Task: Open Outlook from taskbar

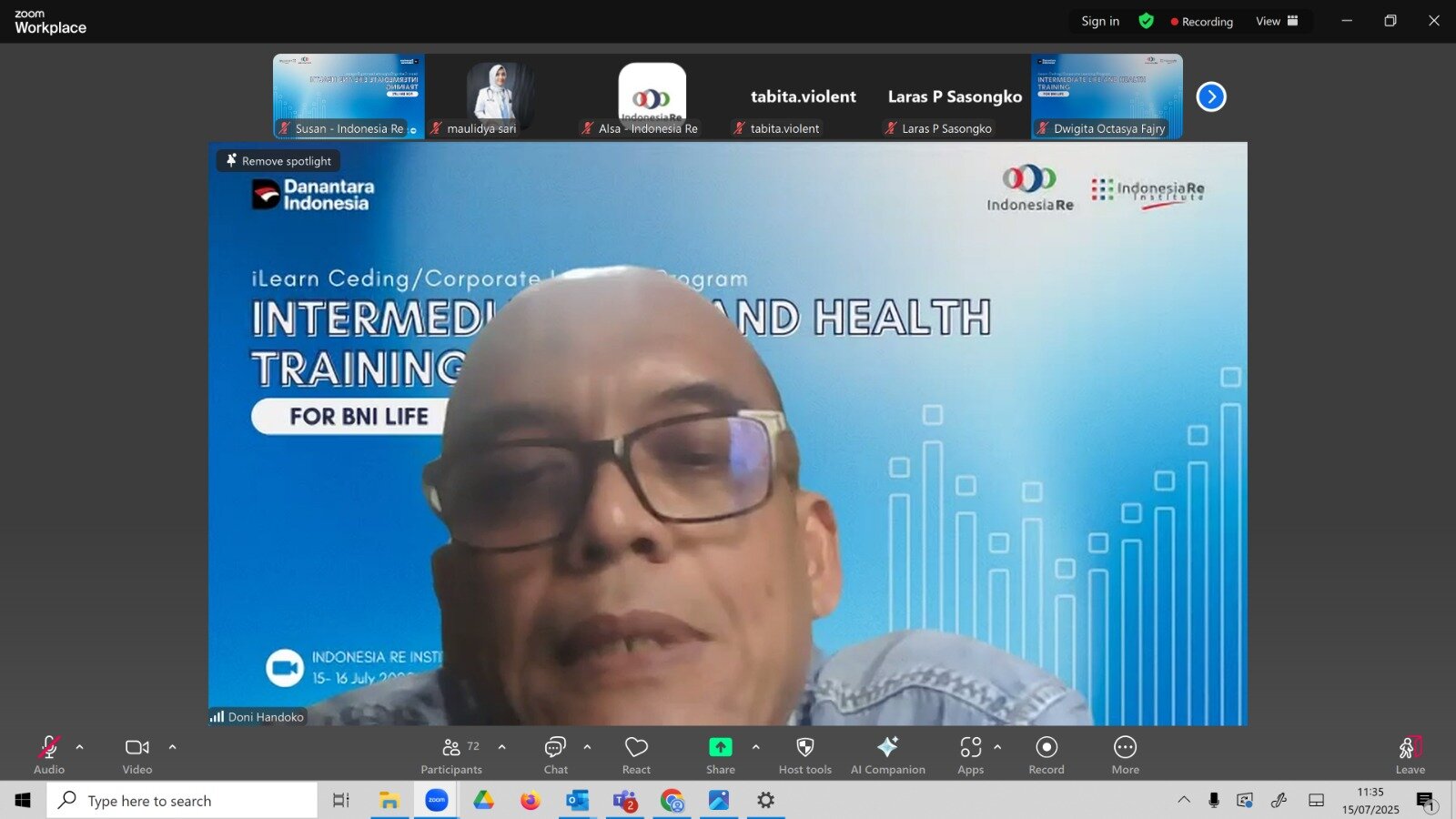Action: pyautogui.click(x=577, y=801)
